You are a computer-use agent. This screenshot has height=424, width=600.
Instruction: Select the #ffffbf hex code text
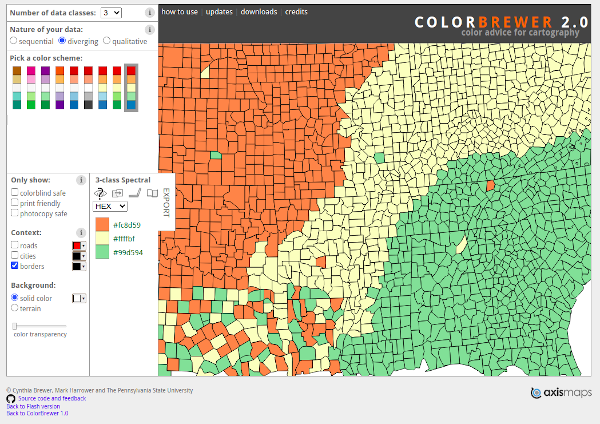click(x=124, y=239)
